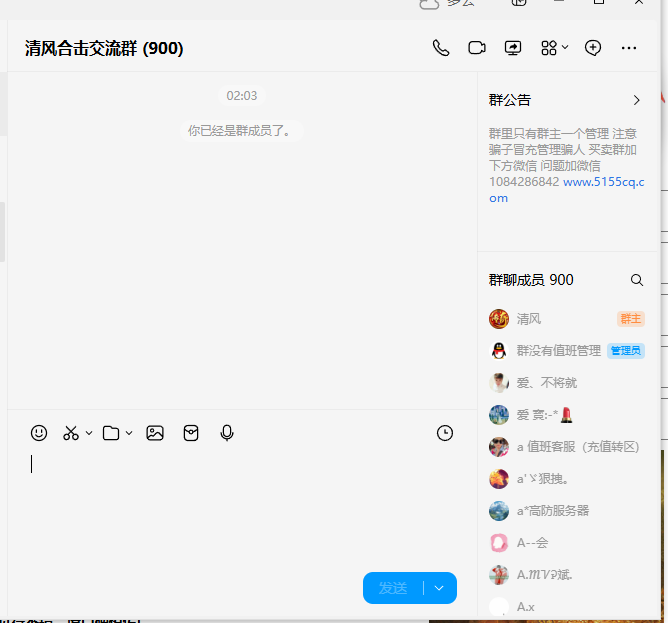The height and width of the screenshot is (623, 668).
Task: Open chat history clock icon
Action: pyautogui.click(x=445, y=433)
